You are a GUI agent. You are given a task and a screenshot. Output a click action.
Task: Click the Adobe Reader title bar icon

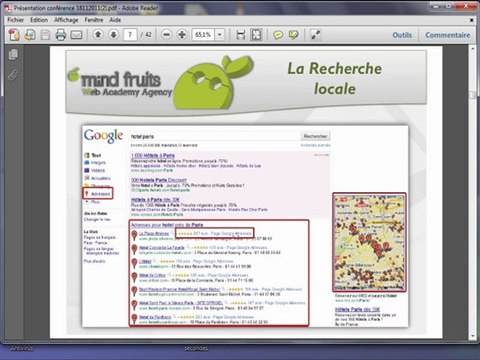(9, 8)
